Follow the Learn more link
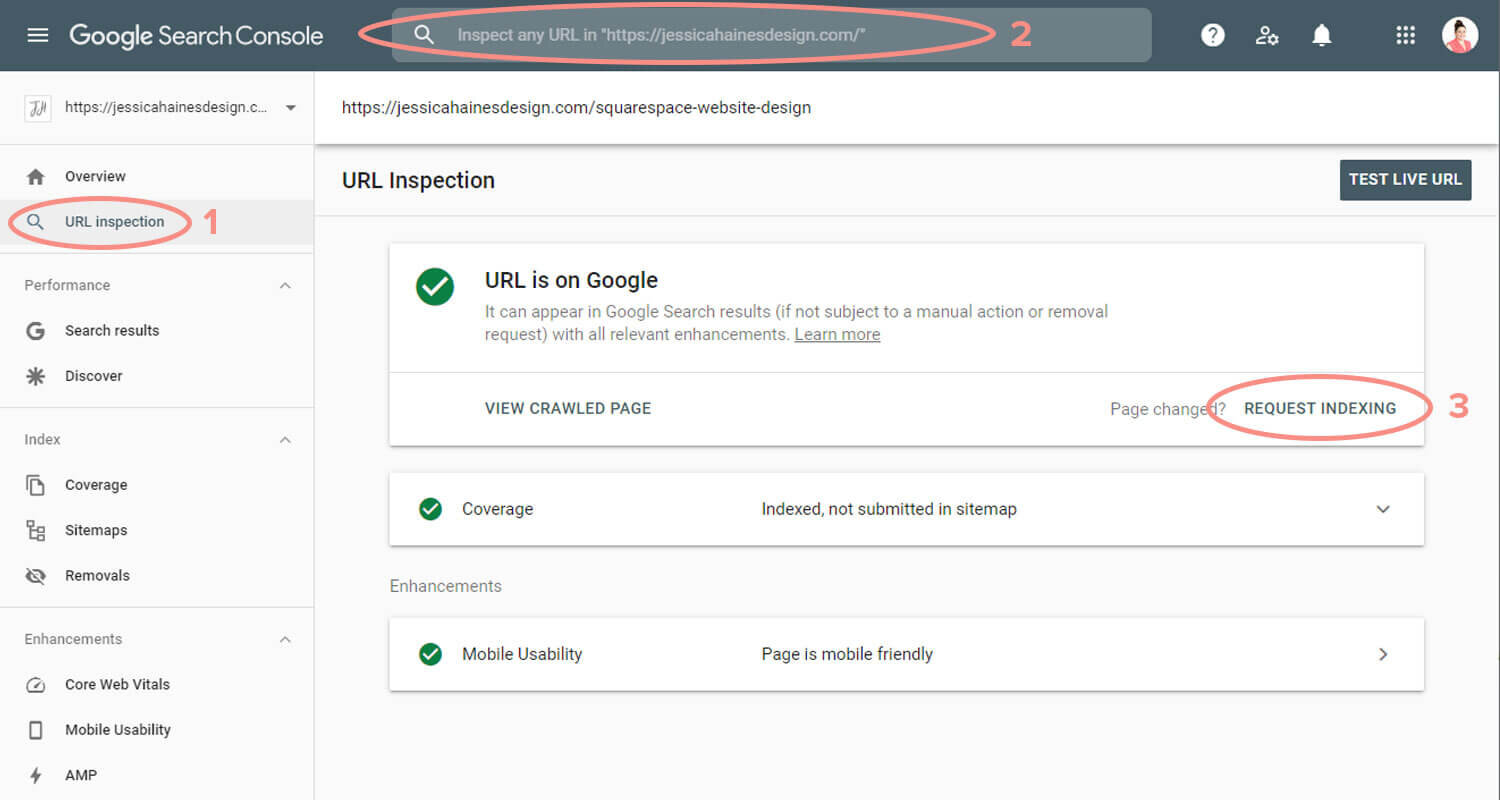The height and width of the screenshot is (800, 1500). pyautogui.click(x=837, y=335)
